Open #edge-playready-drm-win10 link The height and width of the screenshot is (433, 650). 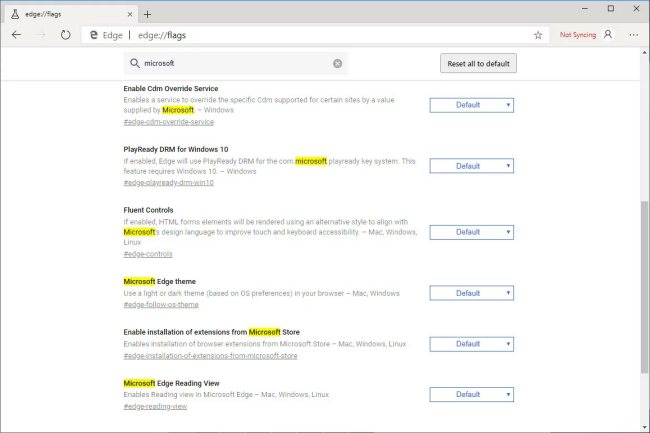(x=169, y=182)
